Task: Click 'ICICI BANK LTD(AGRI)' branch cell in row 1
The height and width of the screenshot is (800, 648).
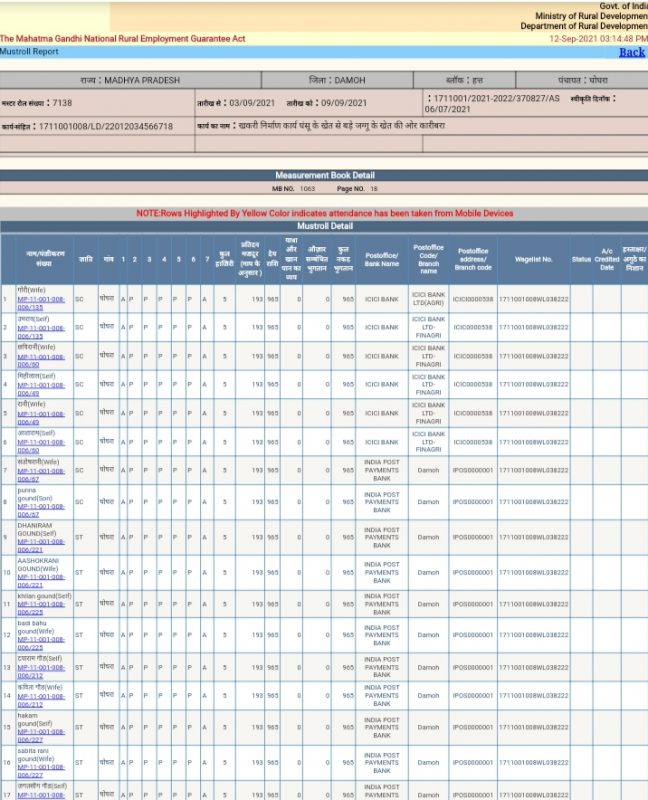Action: tap(429, 299)
